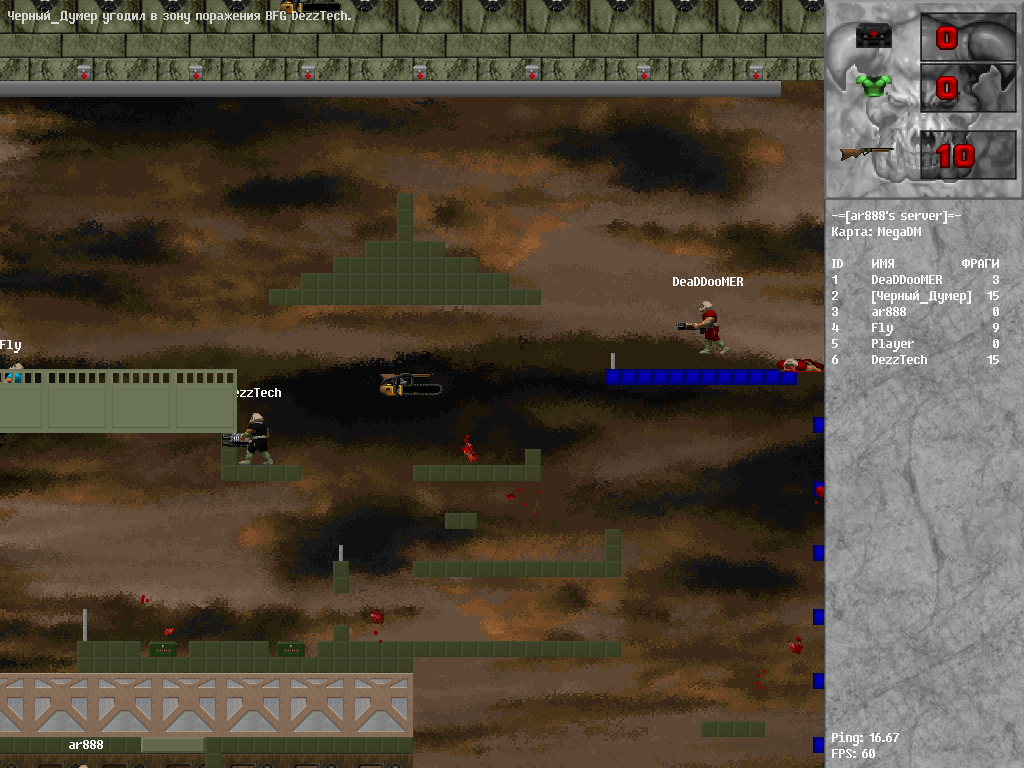The width and height of the screenshot is (1024, 768).
Task: Click the DezzTech player sprite holding a minigun
Action: pos(249,439)
